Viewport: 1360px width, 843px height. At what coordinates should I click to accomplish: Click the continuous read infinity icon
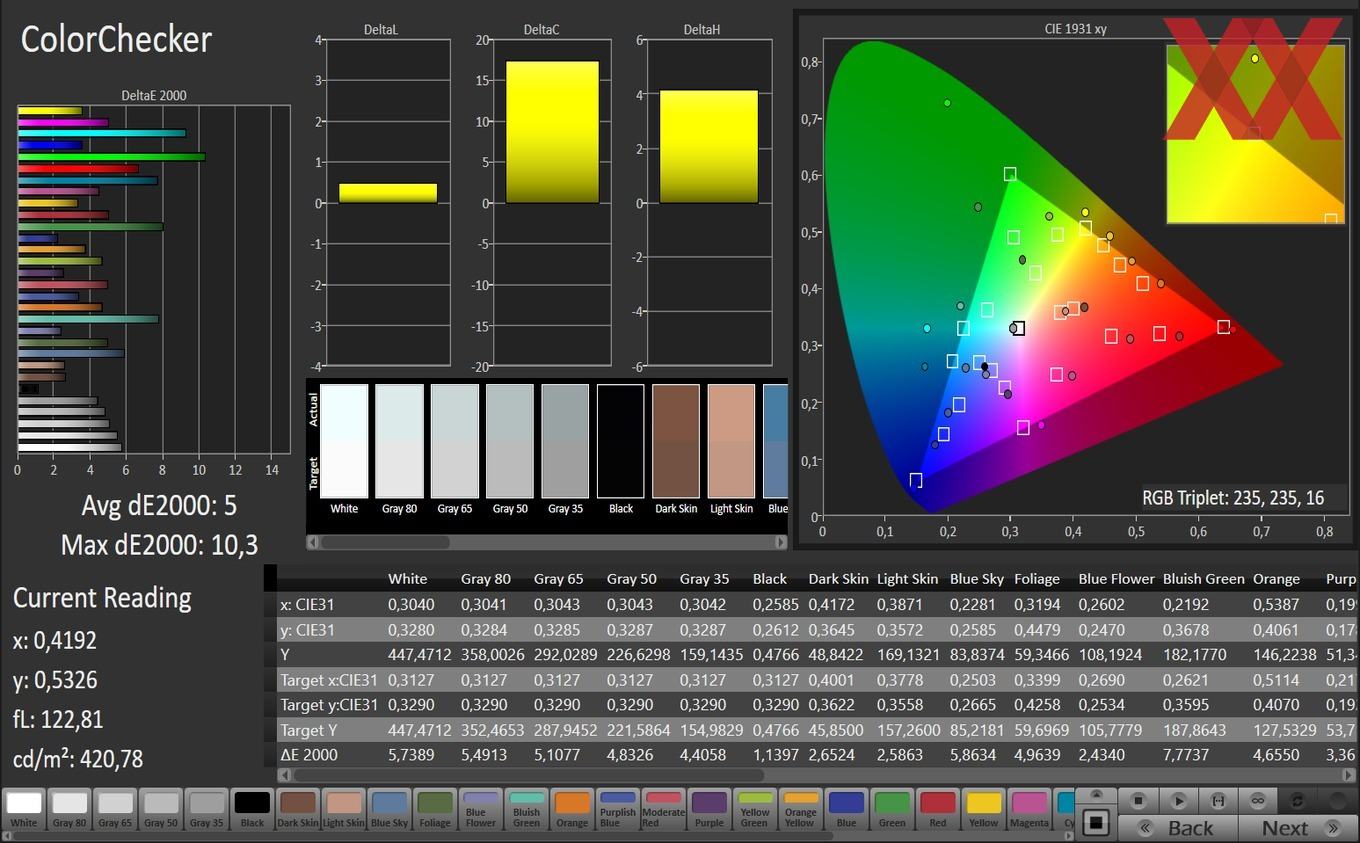1258,801
